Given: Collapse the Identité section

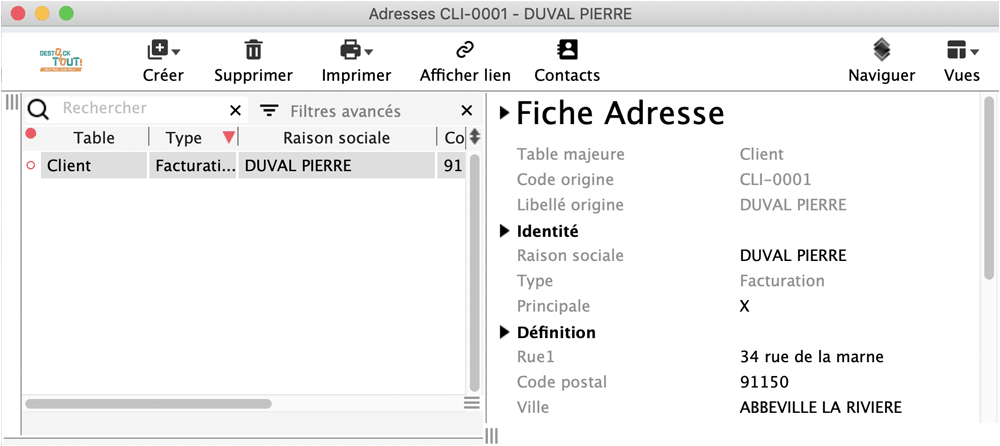Looking at the screenshot, I should click(504, 230).
